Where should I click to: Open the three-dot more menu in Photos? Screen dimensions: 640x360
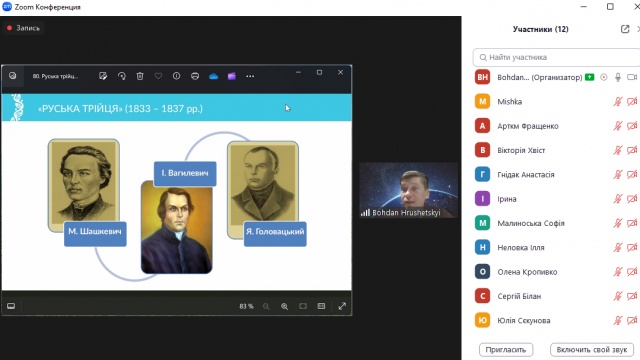pyautogui.click(x=250, y=76)
